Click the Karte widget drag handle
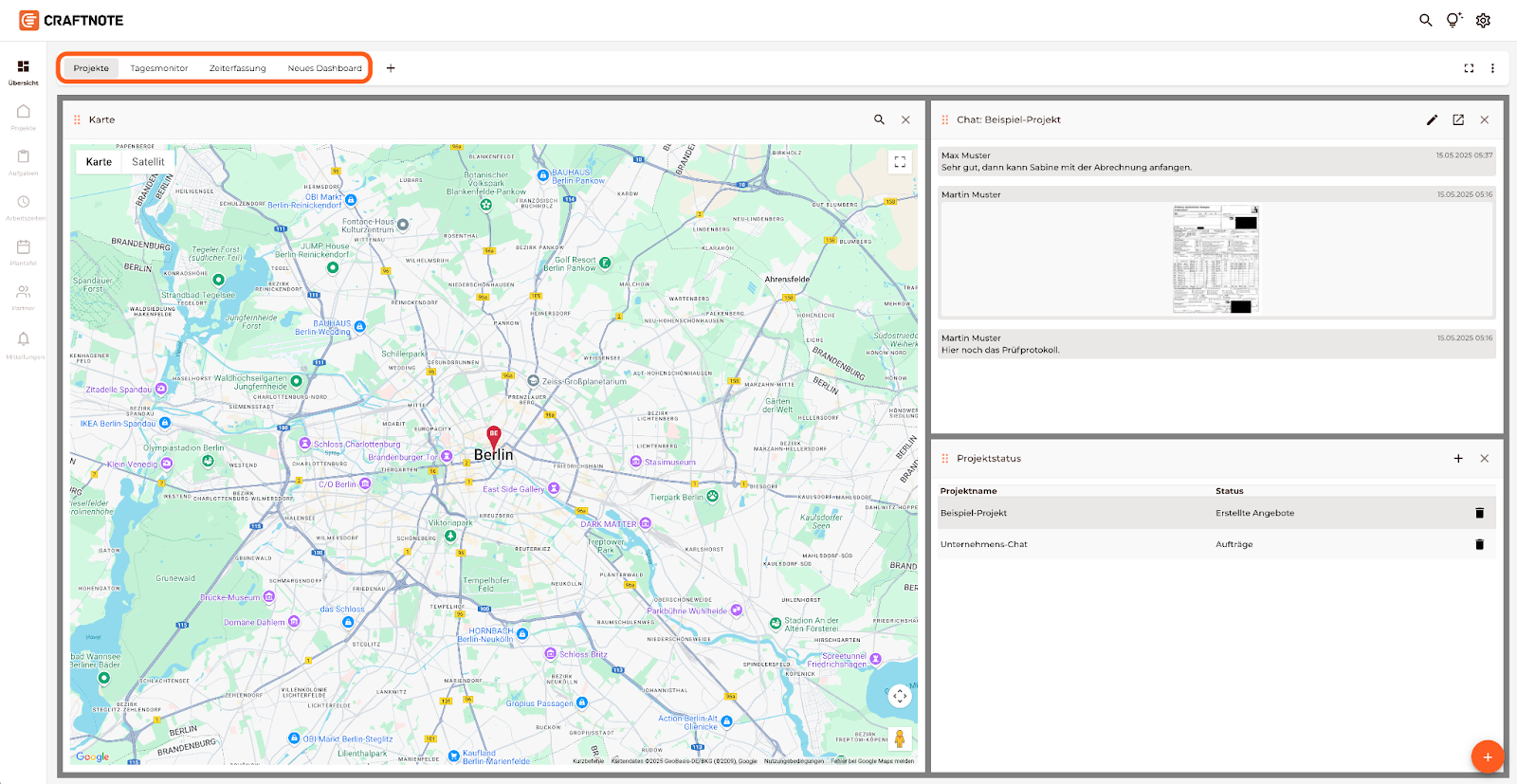1517x784 pixels. pyautogui.click(x=77, y=120)
